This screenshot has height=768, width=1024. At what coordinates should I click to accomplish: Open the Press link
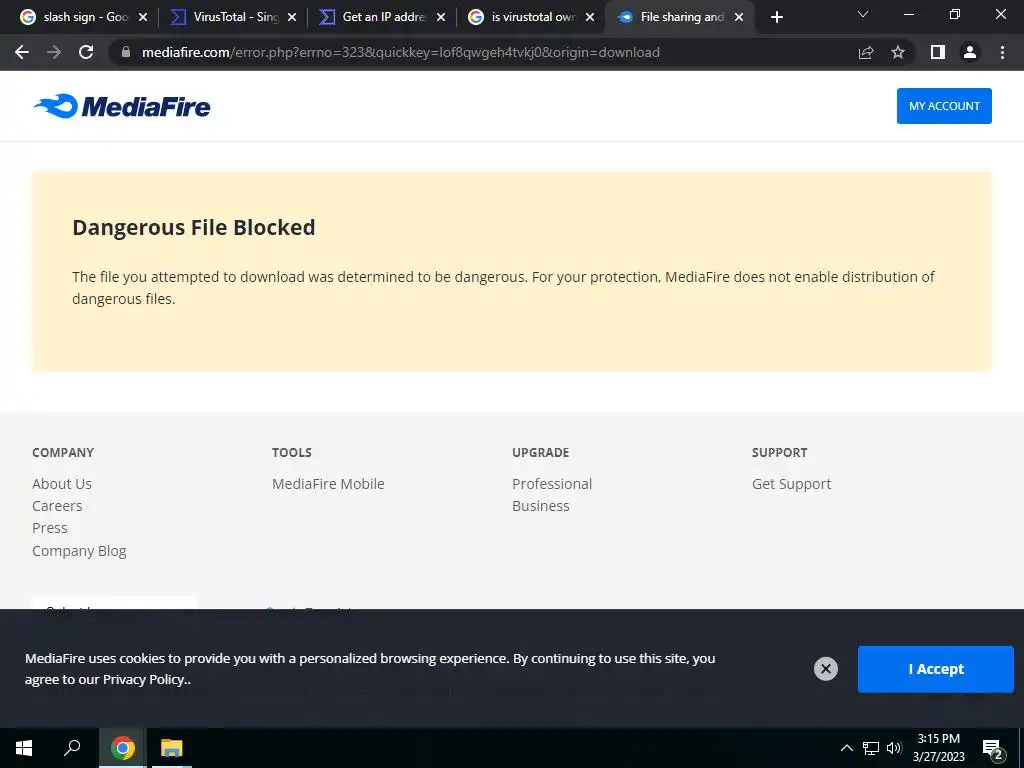(50, 528)
